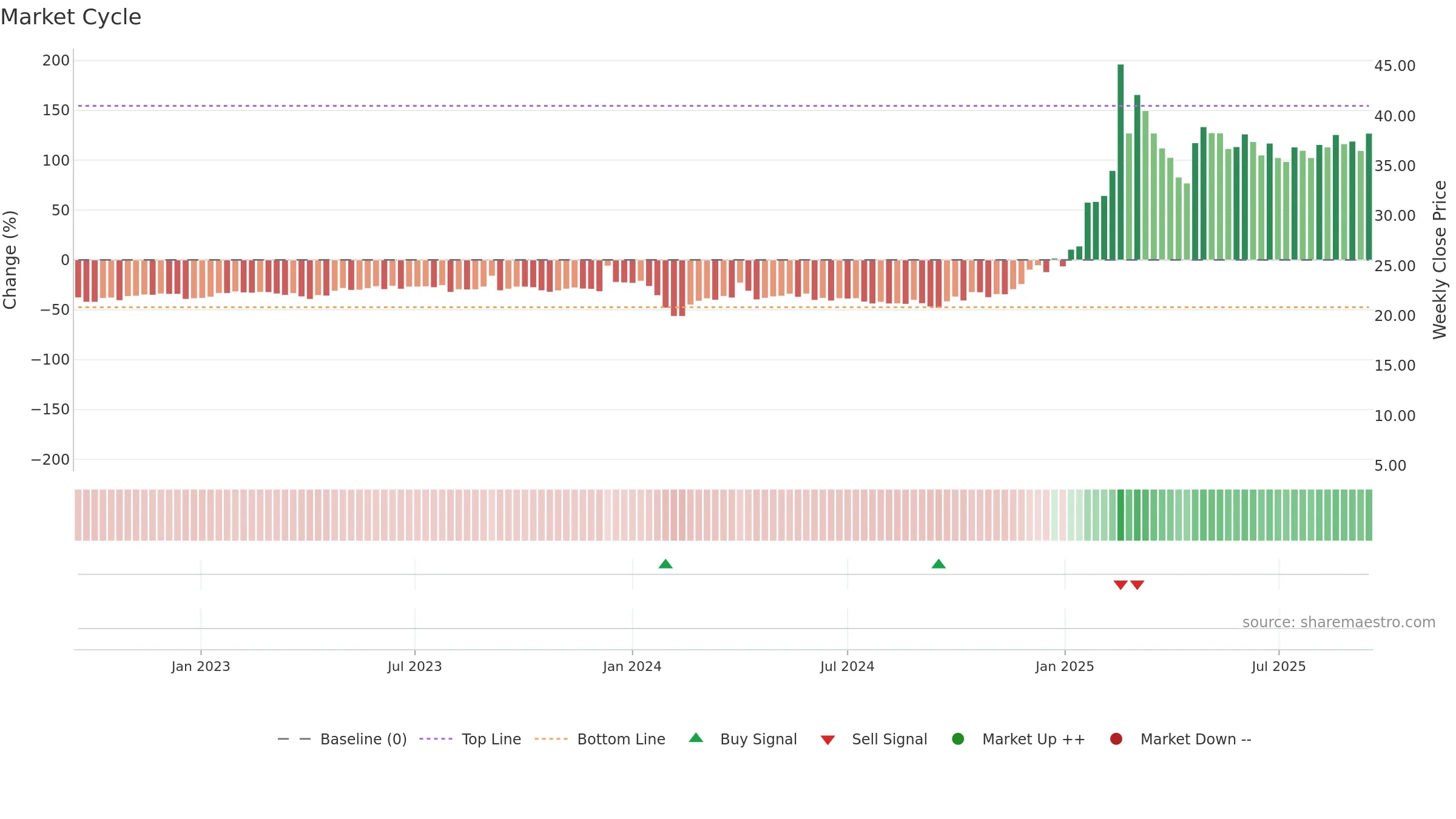Click the Jul 2023 axis label

[x=415, y=667]
